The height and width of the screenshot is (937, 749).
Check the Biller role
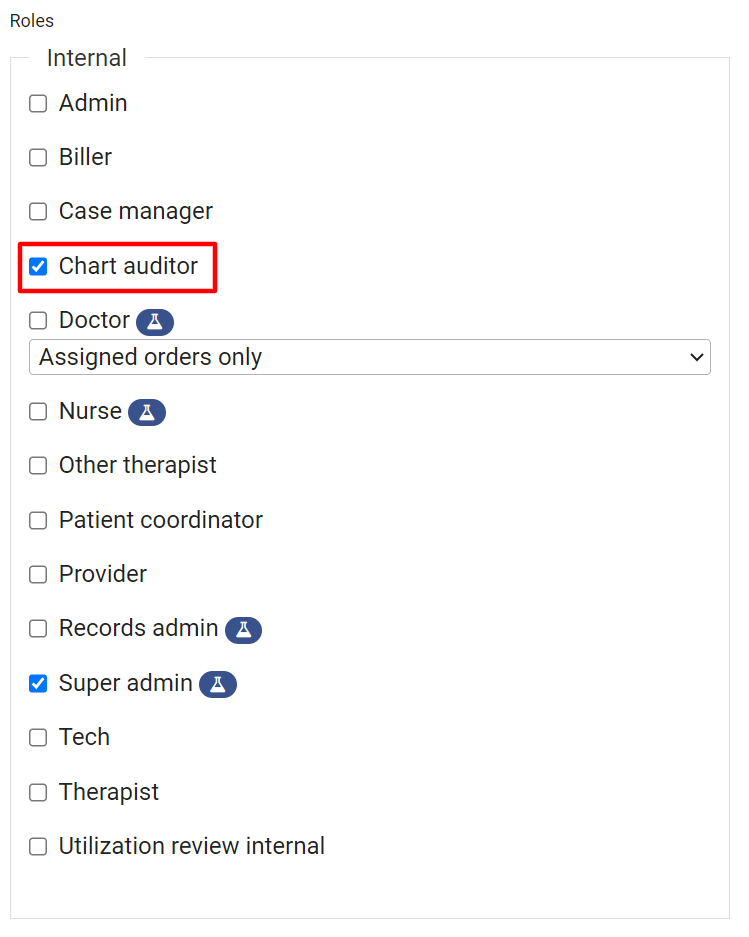click(38, 157)
